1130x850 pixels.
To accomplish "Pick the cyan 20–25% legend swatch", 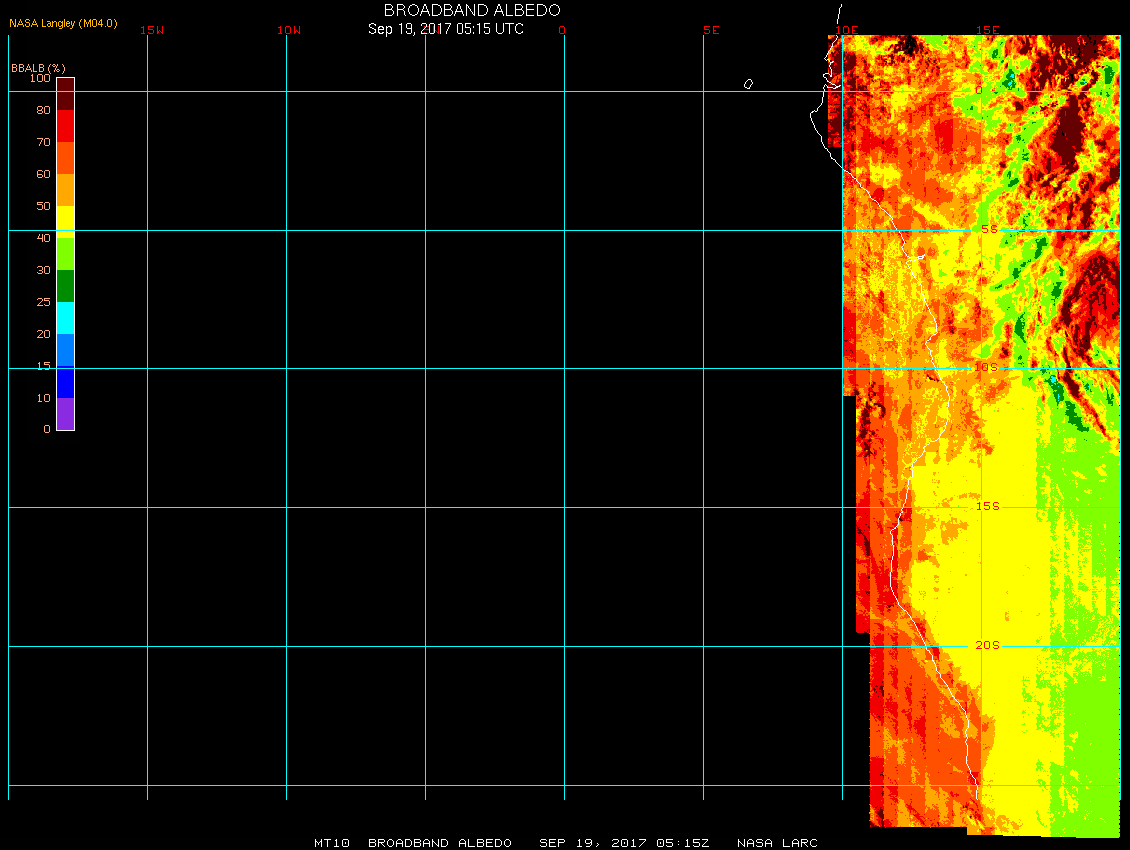I will pyautogui.click(x=65, y=318).
